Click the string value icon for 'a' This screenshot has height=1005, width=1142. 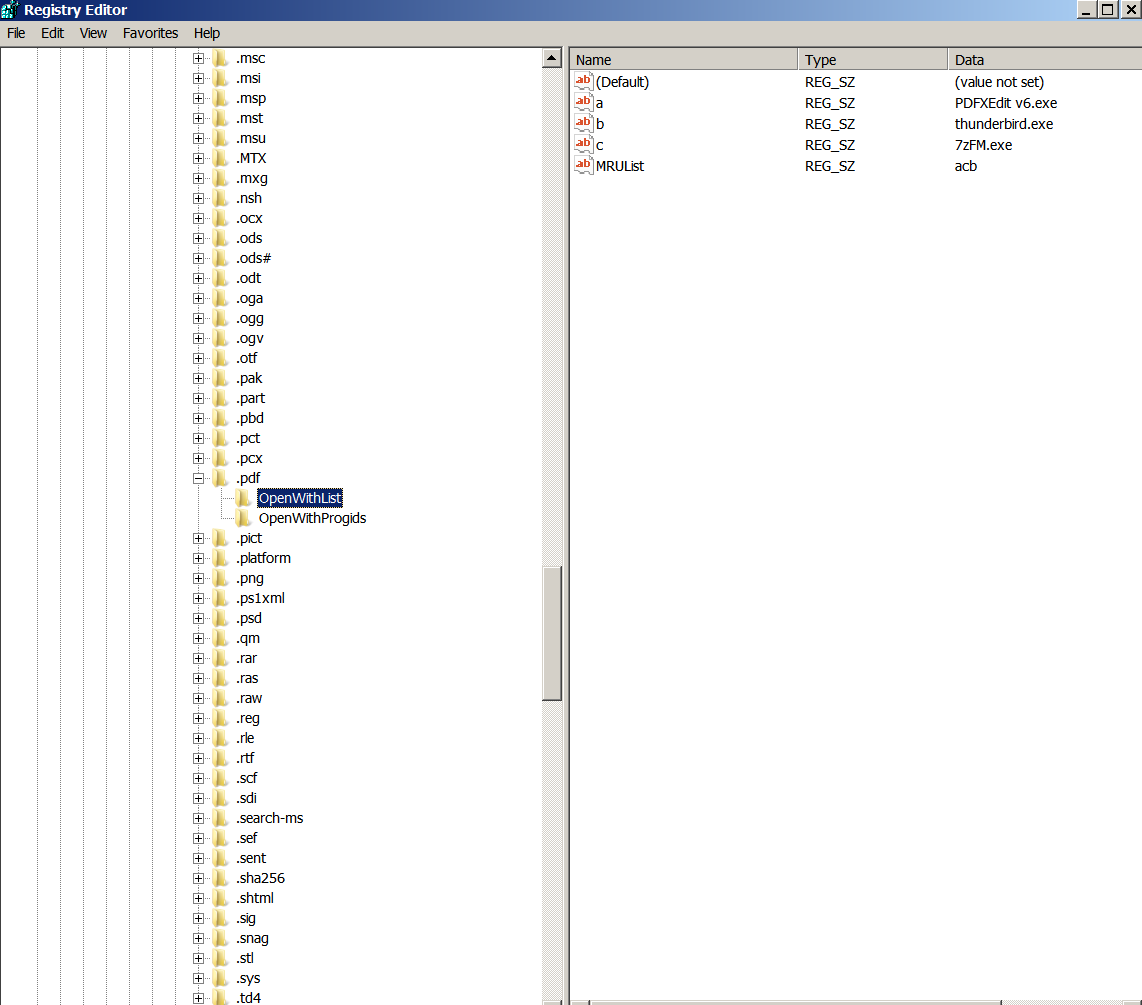coord(584,102)
